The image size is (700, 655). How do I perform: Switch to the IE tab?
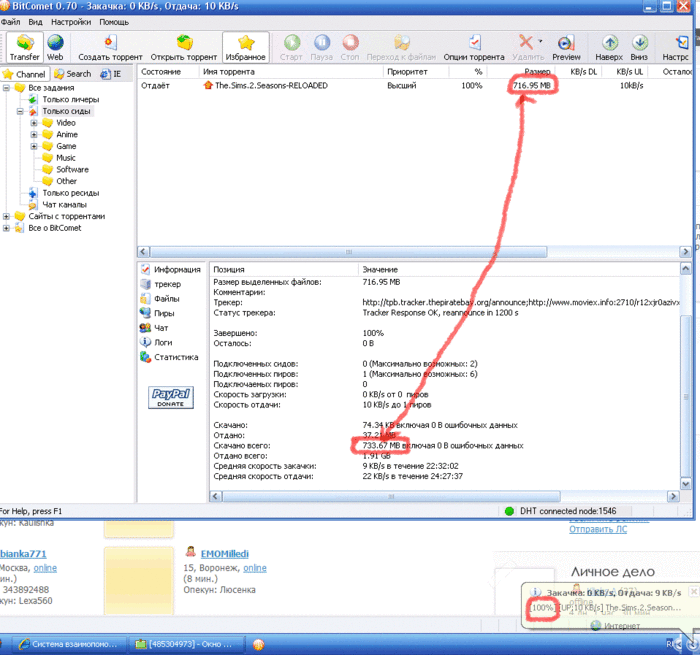click(111, 74)
